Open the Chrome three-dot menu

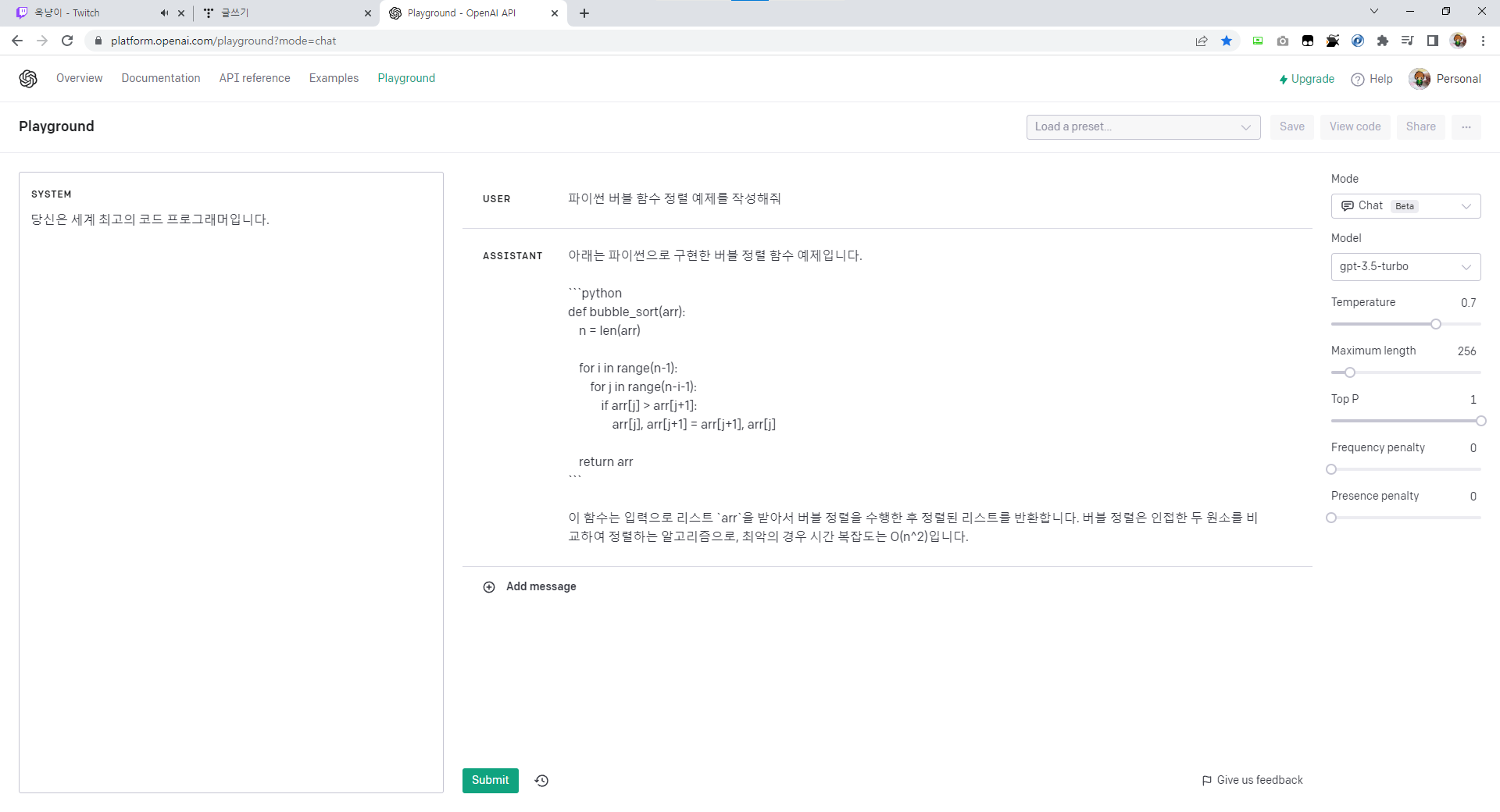[1483, 41]
